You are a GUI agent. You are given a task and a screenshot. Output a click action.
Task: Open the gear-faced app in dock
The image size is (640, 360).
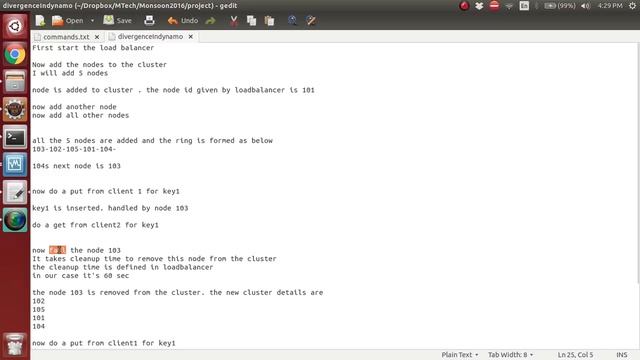point(15,109)
